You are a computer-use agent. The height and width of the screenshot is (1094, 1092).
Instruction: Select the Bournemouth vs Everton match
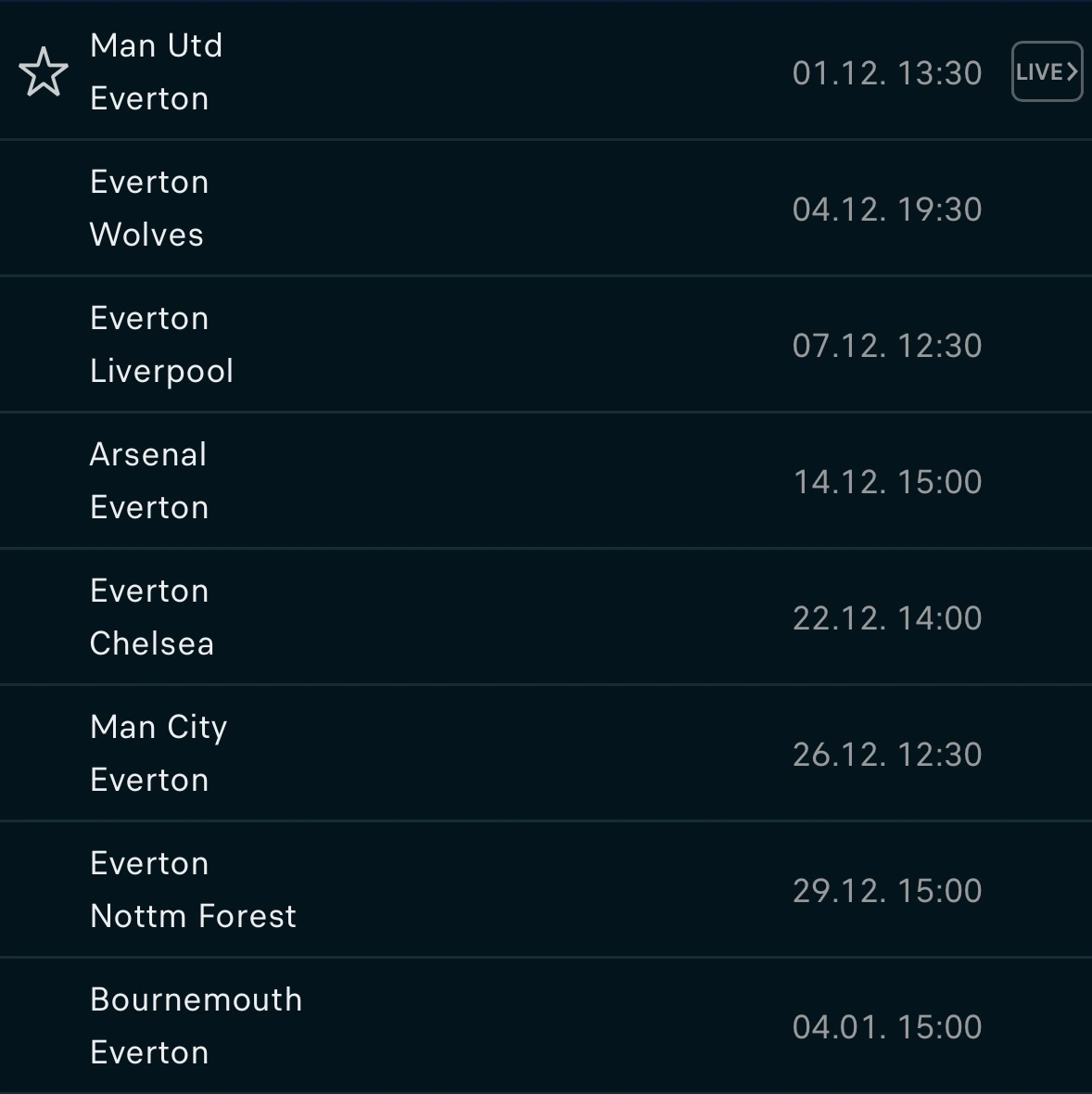463,1026
